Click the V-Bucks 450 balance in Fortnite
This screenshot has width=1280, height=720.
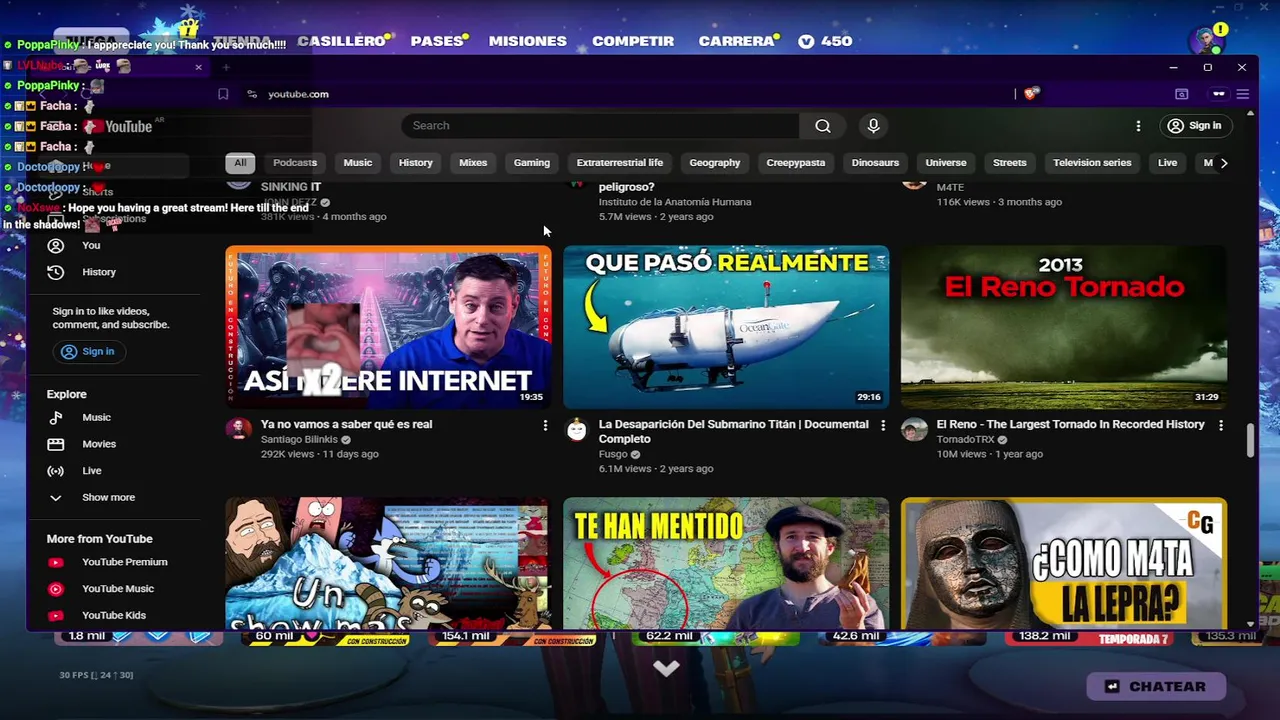(825, 41)
